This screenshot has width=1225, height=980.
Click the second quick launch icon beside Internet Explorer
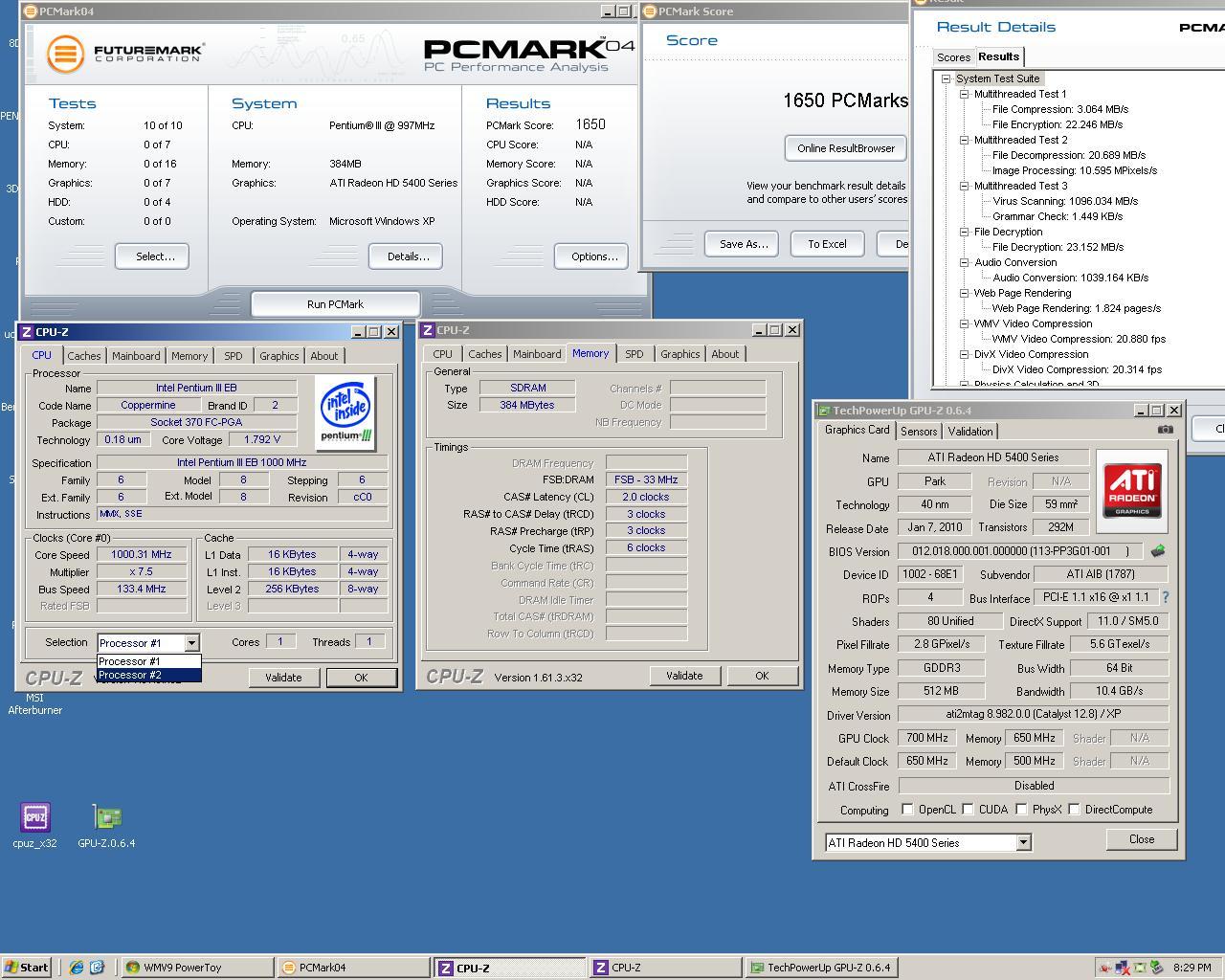[97, 968]
